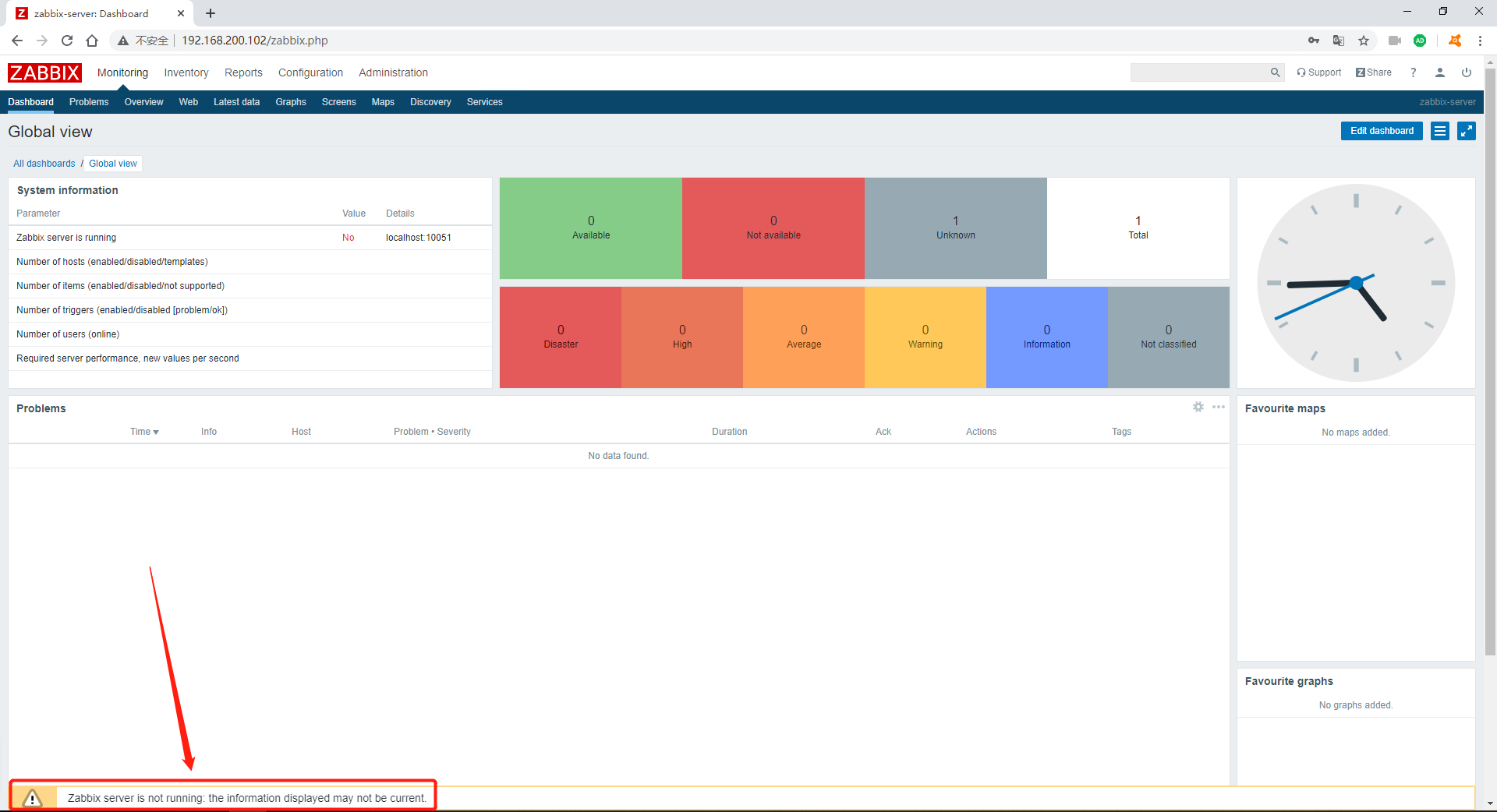Click the orange fox extension icon

[1455, 41]
